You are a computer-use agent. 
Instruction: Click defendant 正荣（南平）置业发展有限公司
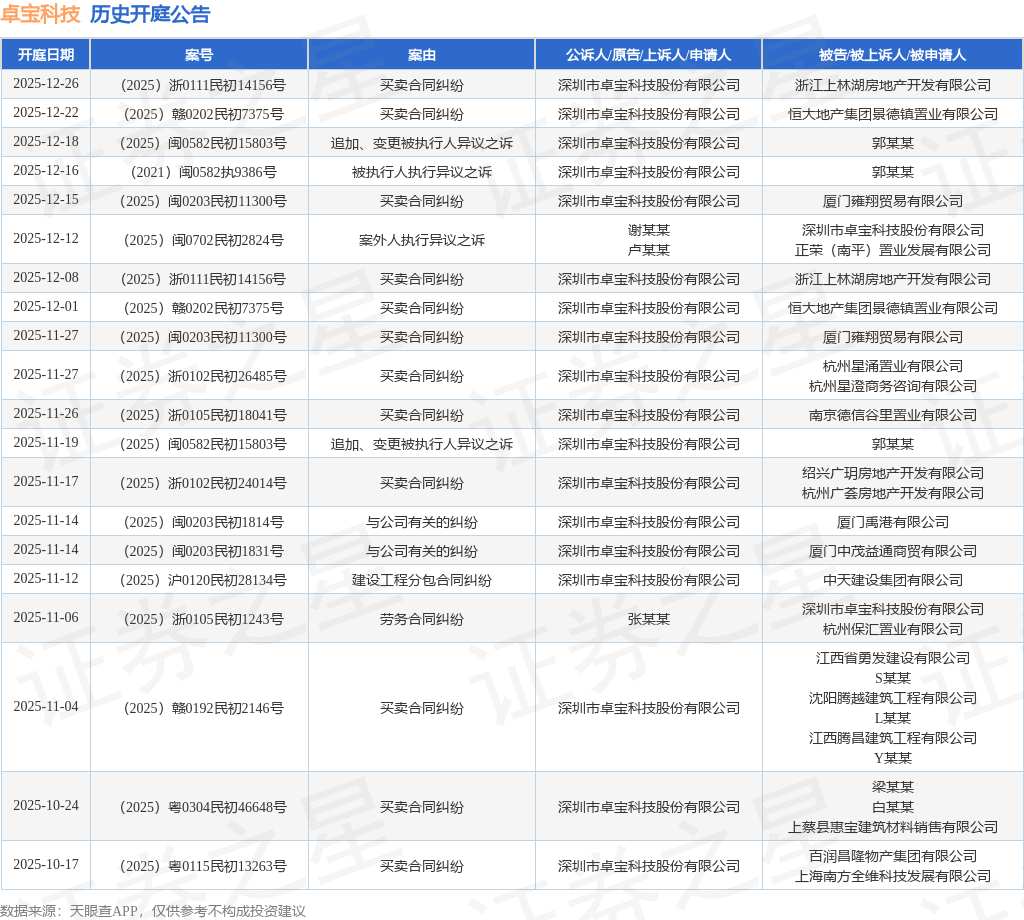(x=893, y=250)
